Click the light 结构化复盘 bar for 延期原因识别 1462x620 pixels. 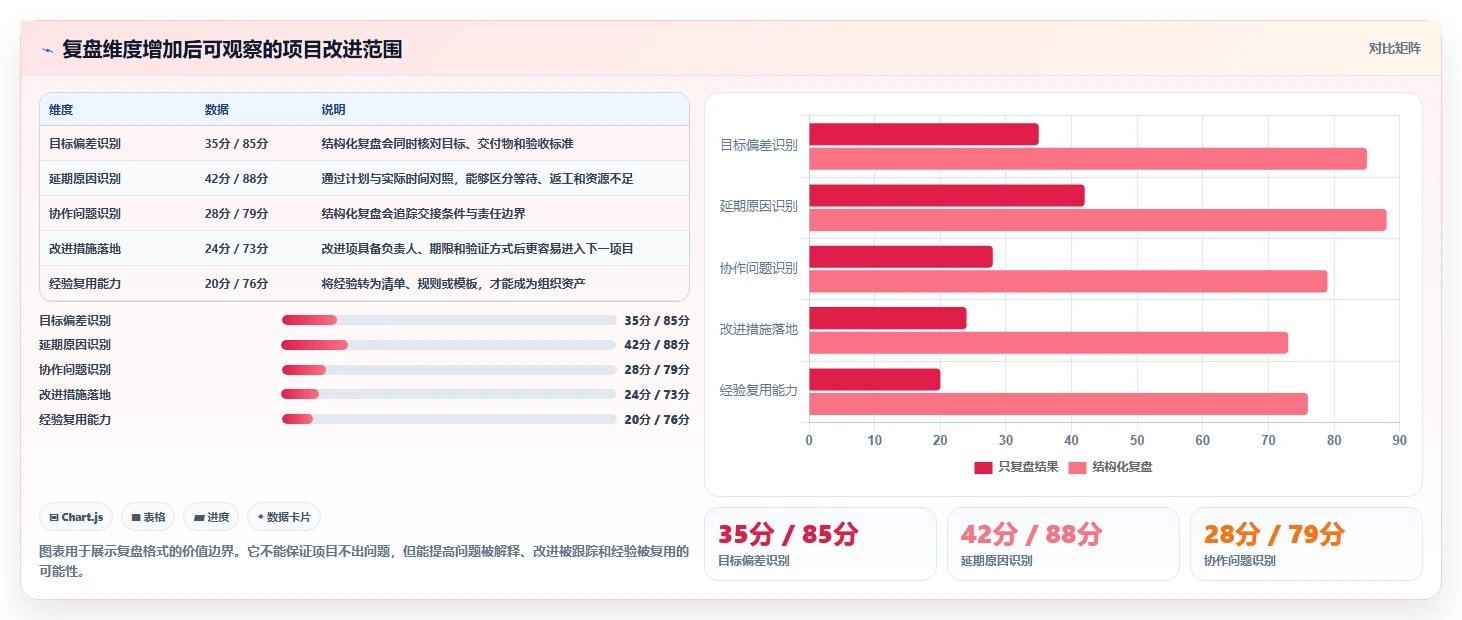click(1098, 220)
